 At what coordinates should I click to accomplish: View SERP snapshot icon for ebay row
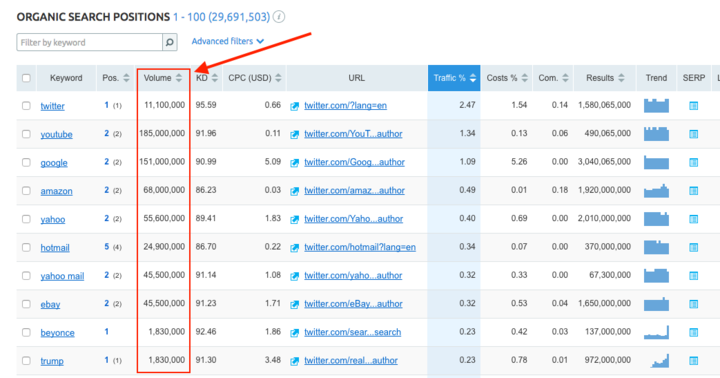tap(693, 304)
